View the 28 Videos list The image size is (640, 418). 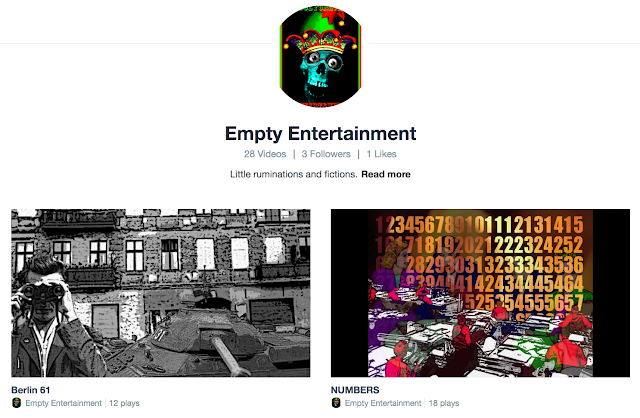(265, 154)
